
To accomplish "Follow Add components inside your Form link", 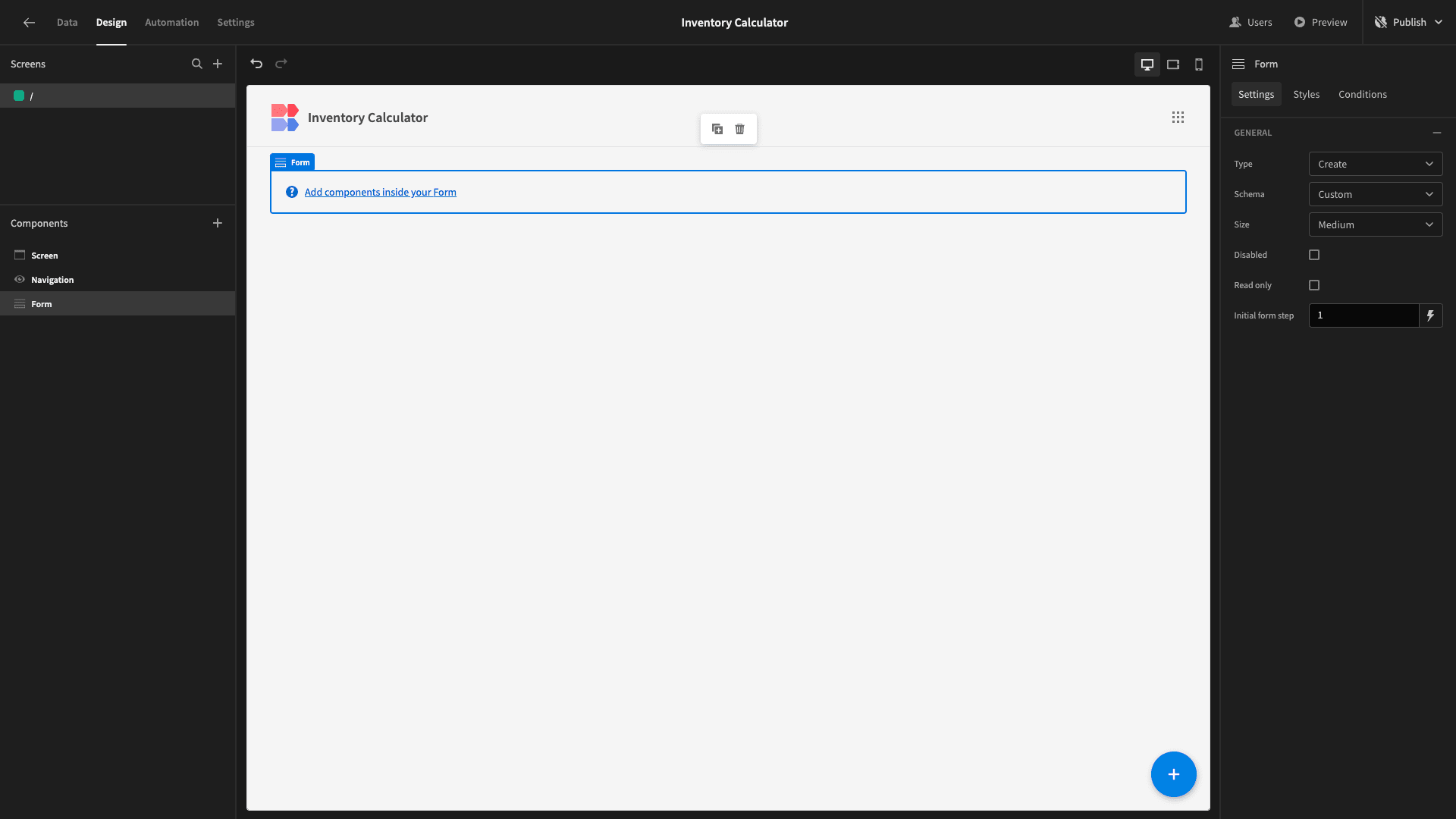I will (x=381, y=192).
